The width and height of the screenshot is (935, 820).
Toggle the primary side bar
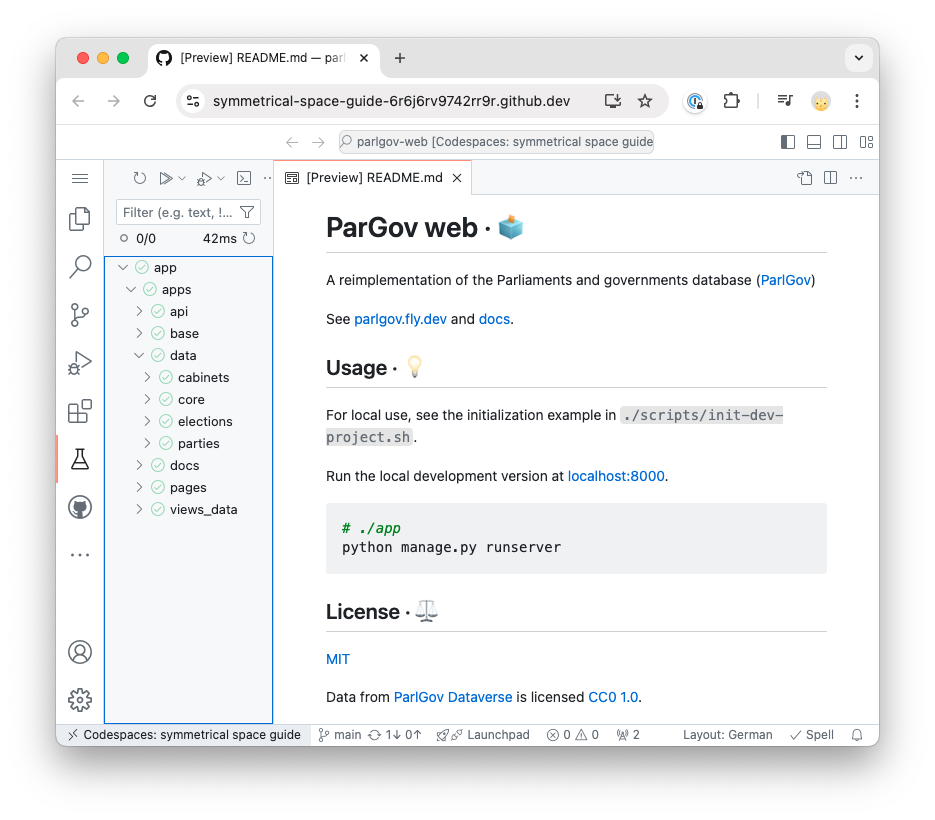(x=788, y=142)
